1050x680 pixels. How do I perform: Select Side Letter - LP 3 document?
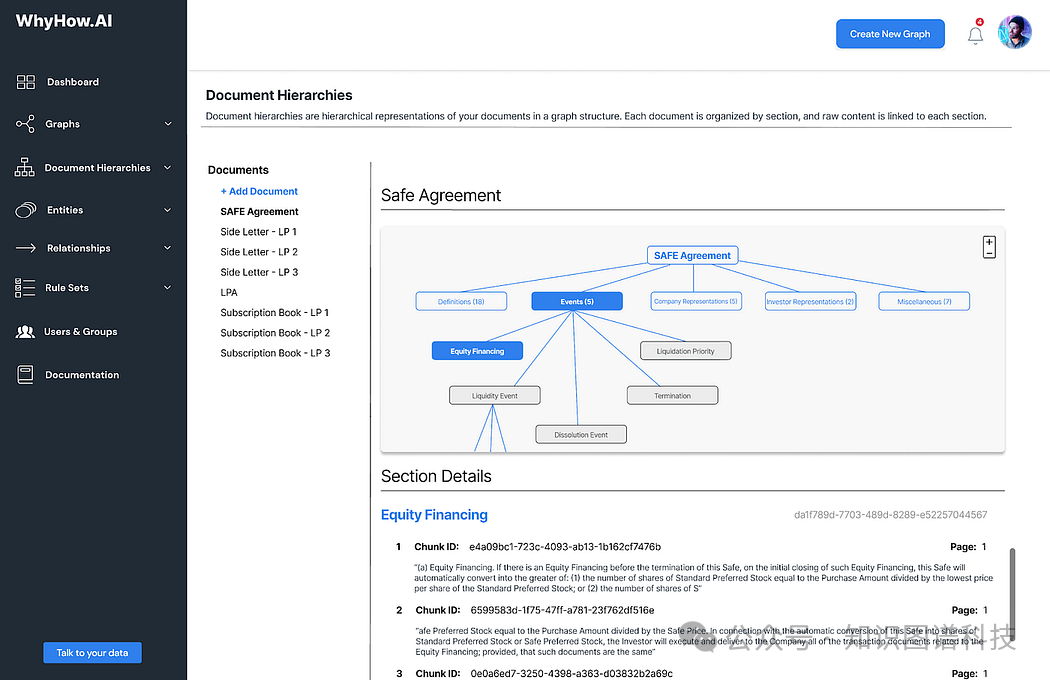259,272
